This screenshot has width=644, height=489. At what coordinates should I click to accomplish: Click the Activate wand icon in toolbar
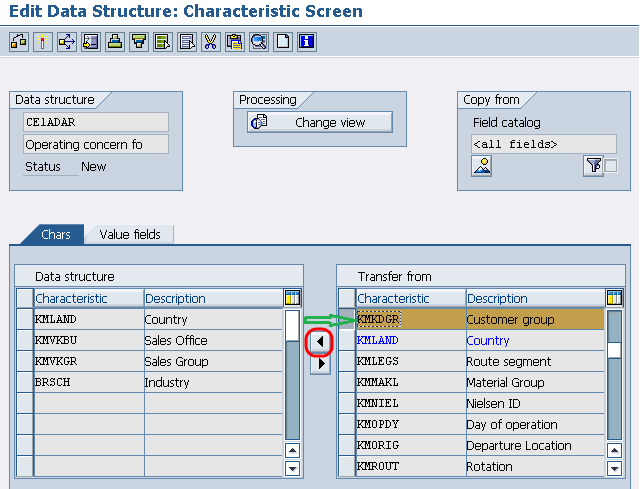click(x=43, y=42)
